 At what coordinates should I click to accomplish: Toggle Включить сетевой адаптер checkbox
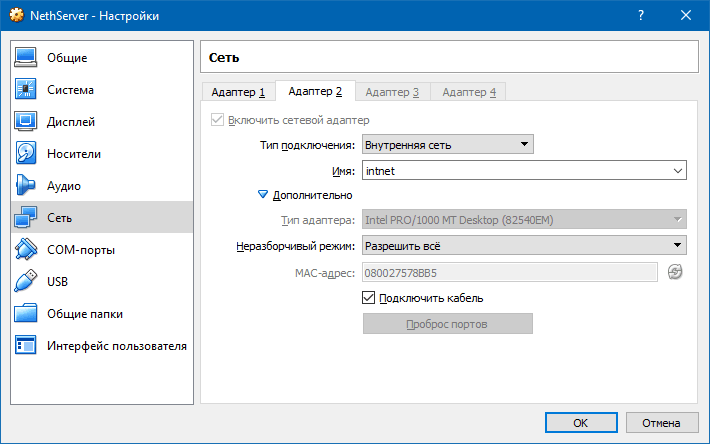(x=217, y=120)
